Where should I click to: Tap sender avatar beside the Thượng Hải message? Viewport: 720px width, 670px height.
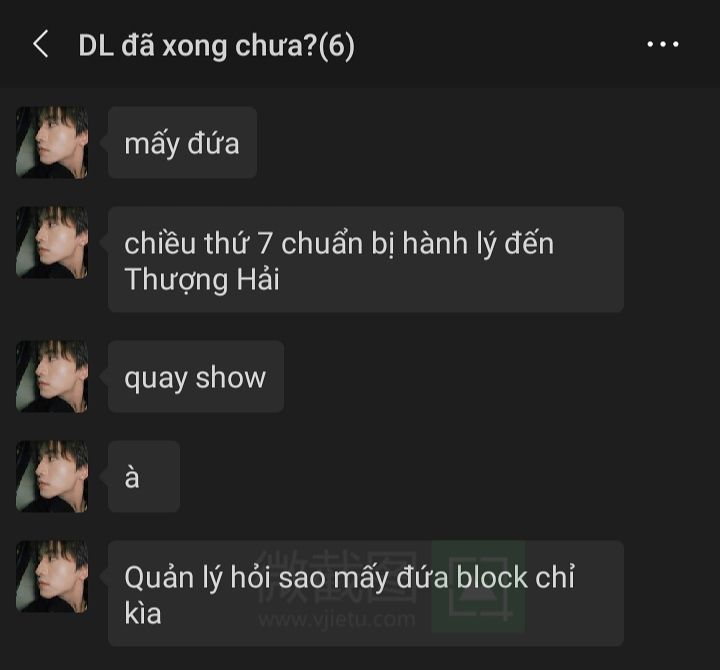52,242
